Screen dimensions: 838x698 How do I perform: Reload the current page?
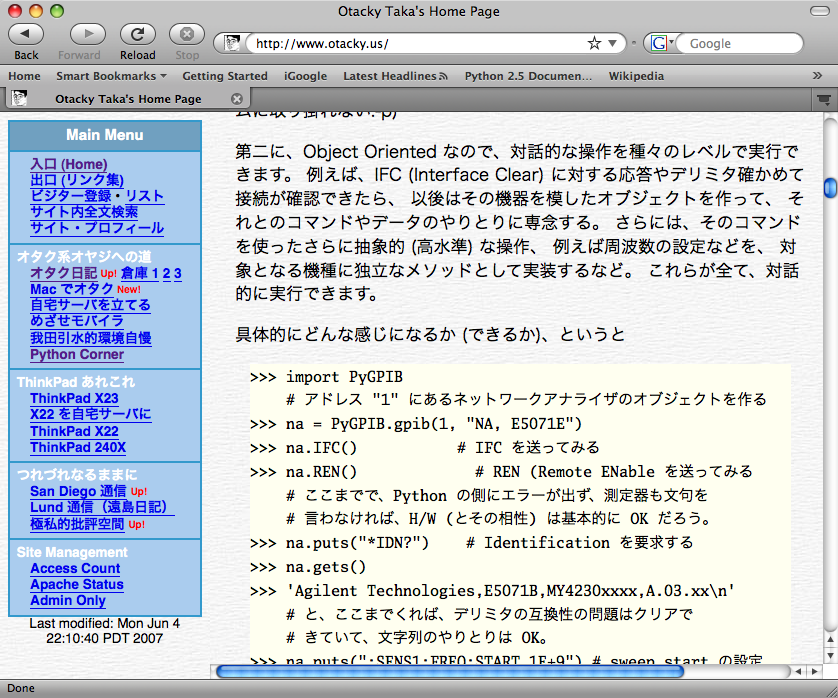pyautogui.click(x=137, y=34)
